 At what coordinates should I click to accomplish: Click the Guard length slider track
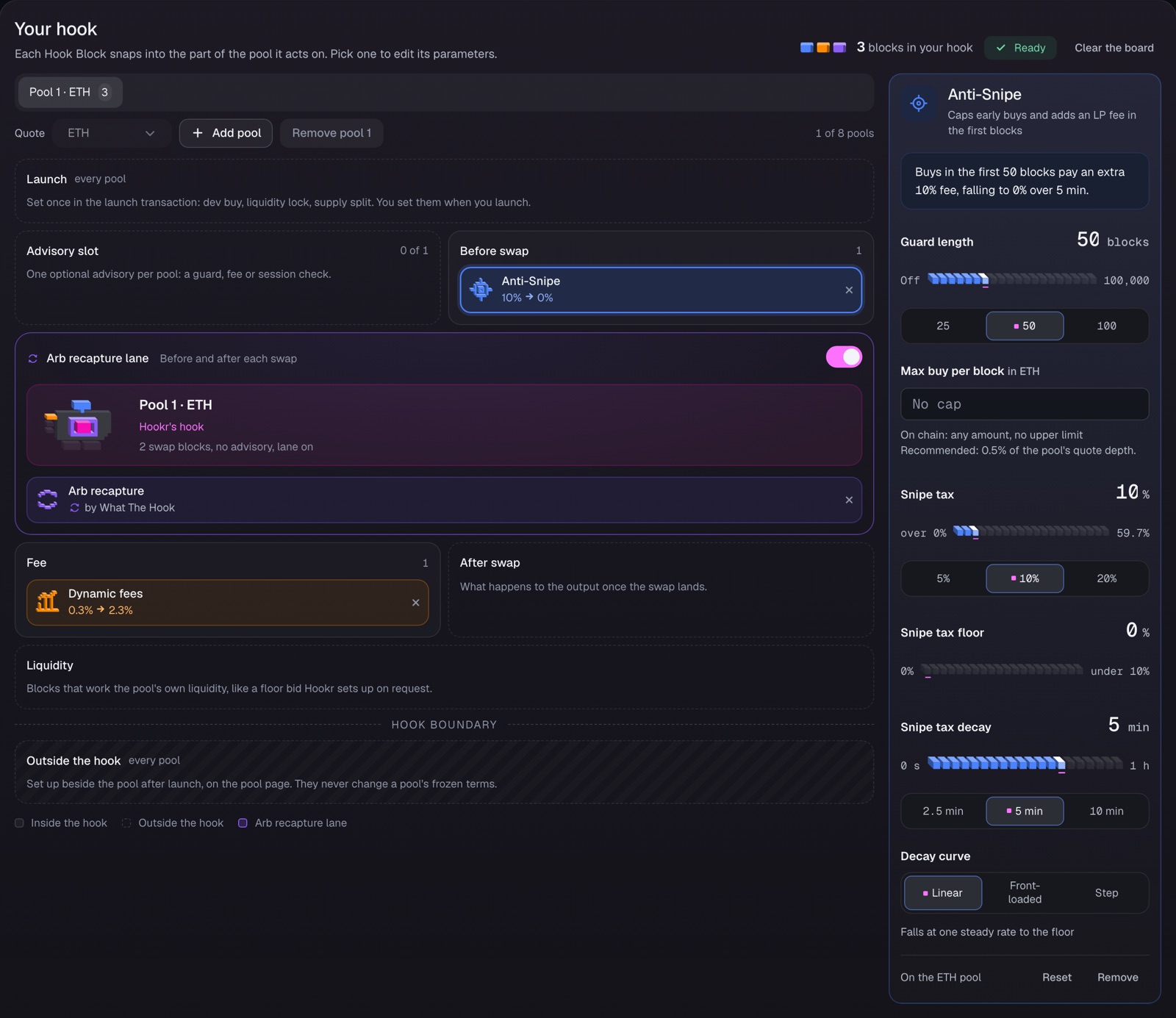(1011, 279)
